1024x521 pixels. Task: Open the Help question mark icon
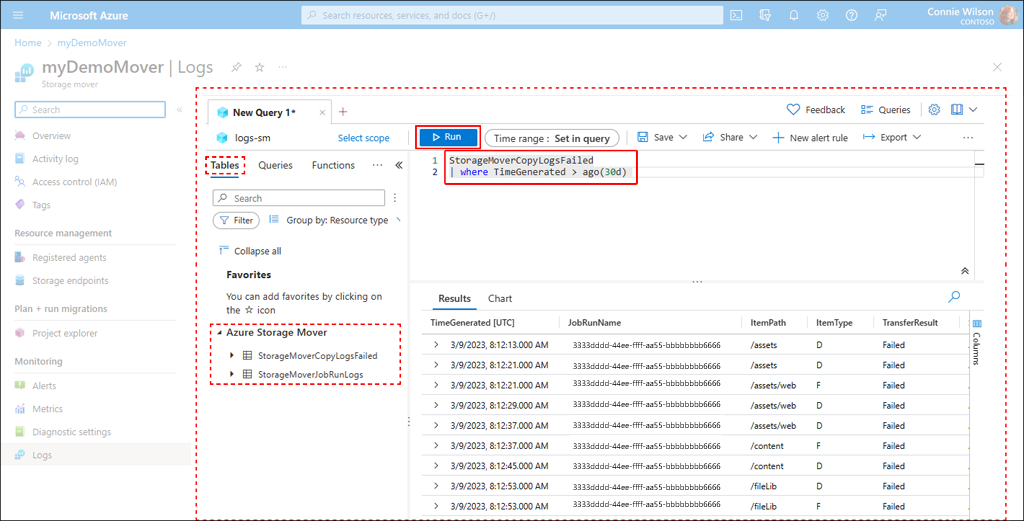click(x=851, y=15)
